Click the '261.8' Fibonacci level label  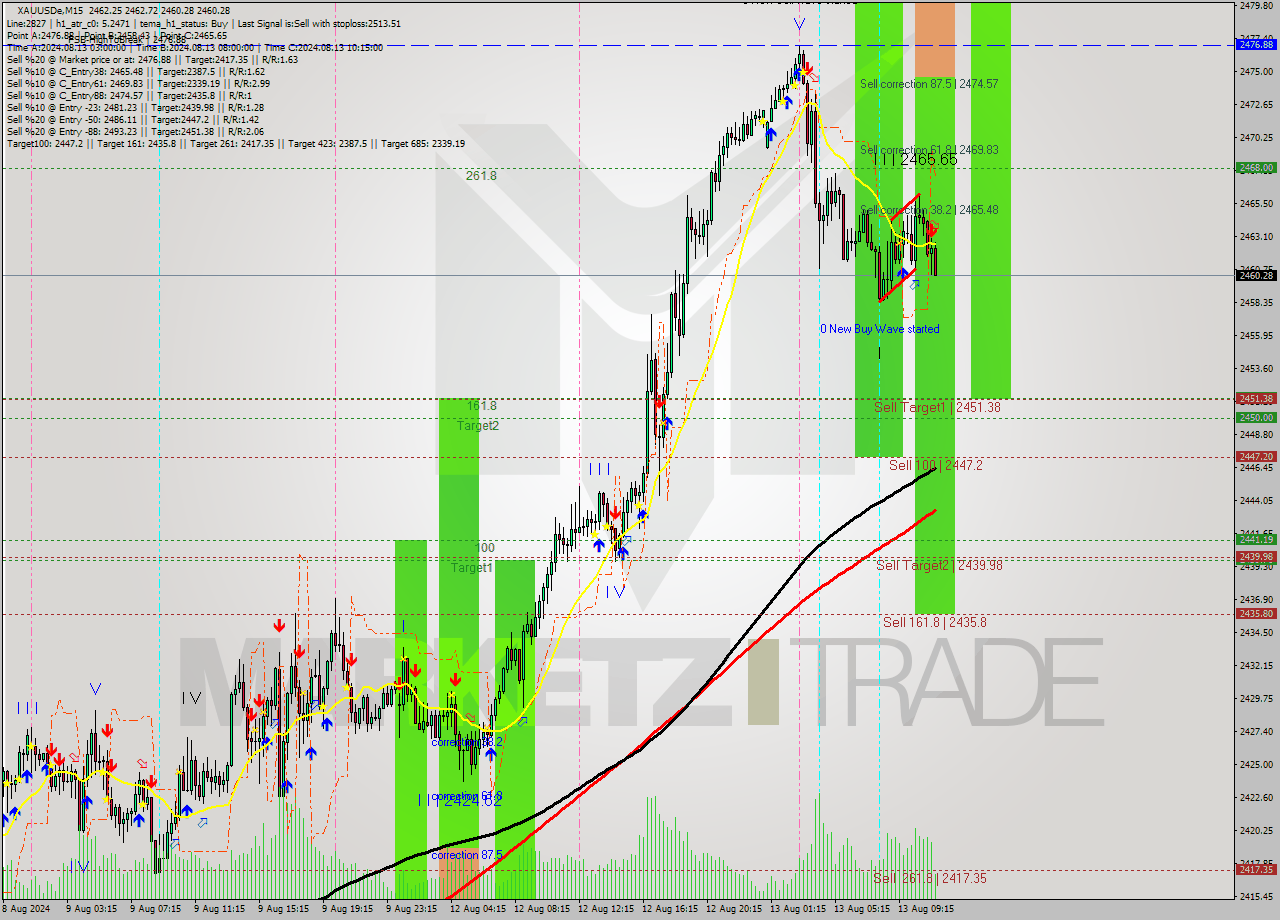pos(481,175)
